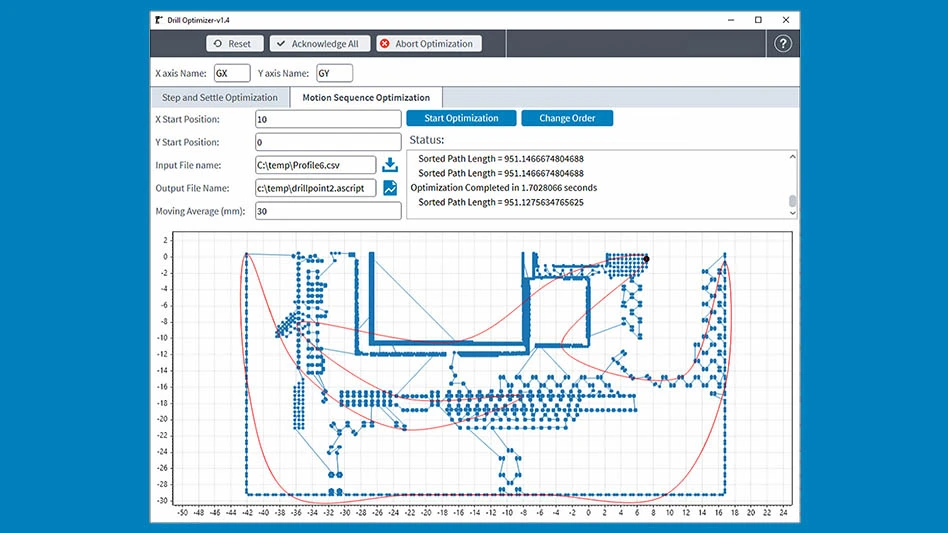Edit the Output File Name field
This screenshot has height=533, width=948.
click(315, 188)
